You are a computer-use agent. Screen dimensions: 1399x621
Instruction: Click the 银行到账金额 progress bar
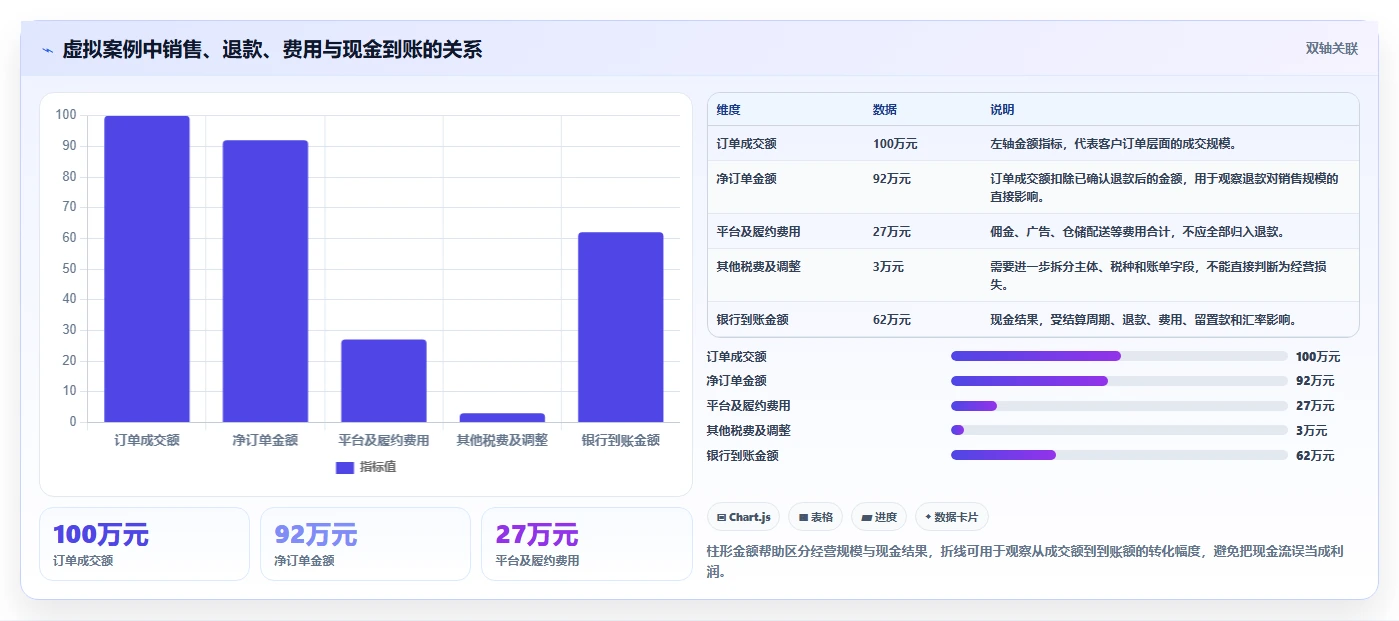pyautogui.click(x=1119, y=455)
